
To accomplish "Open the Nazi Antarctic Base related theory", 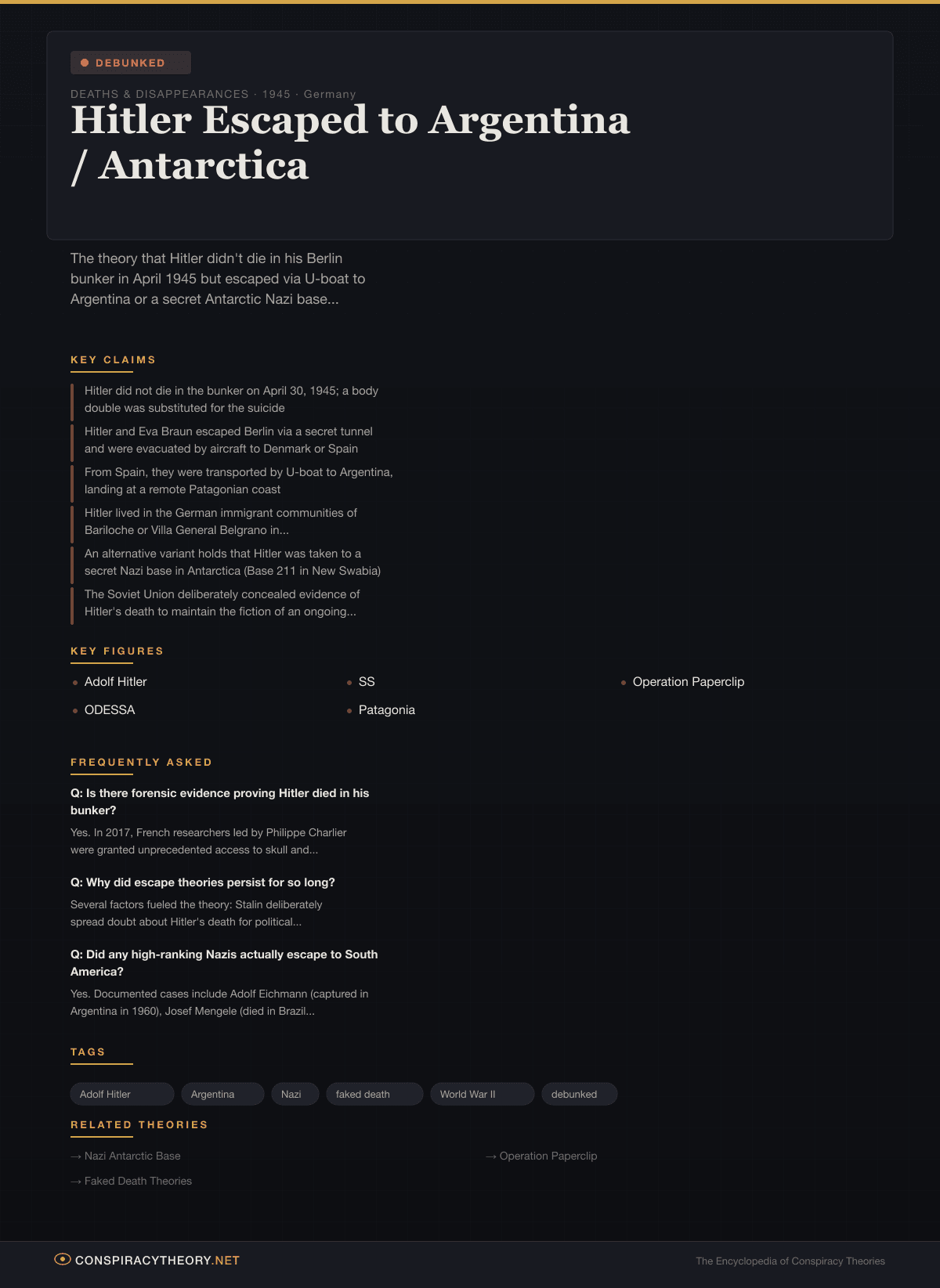I will point(132,1156).
